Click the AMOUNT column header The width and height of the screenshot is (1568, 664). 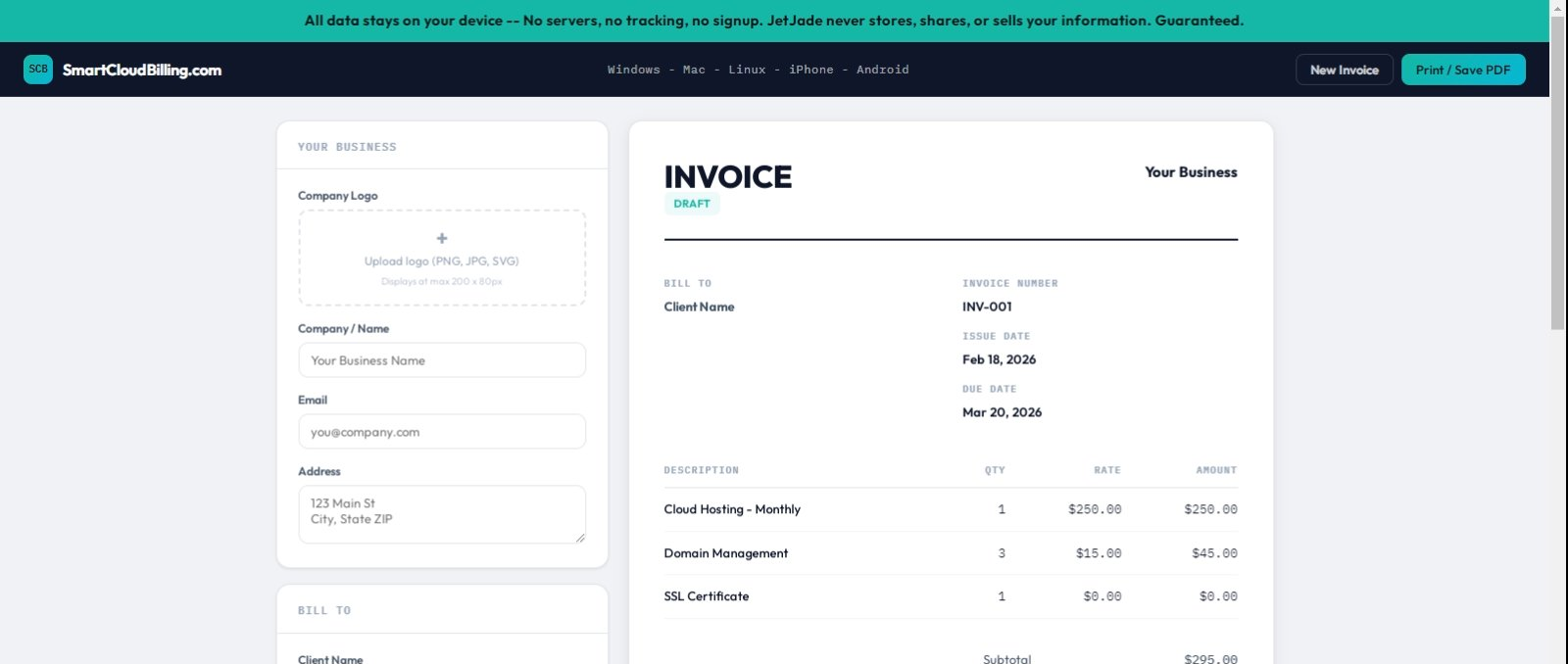click(1216, 470)
